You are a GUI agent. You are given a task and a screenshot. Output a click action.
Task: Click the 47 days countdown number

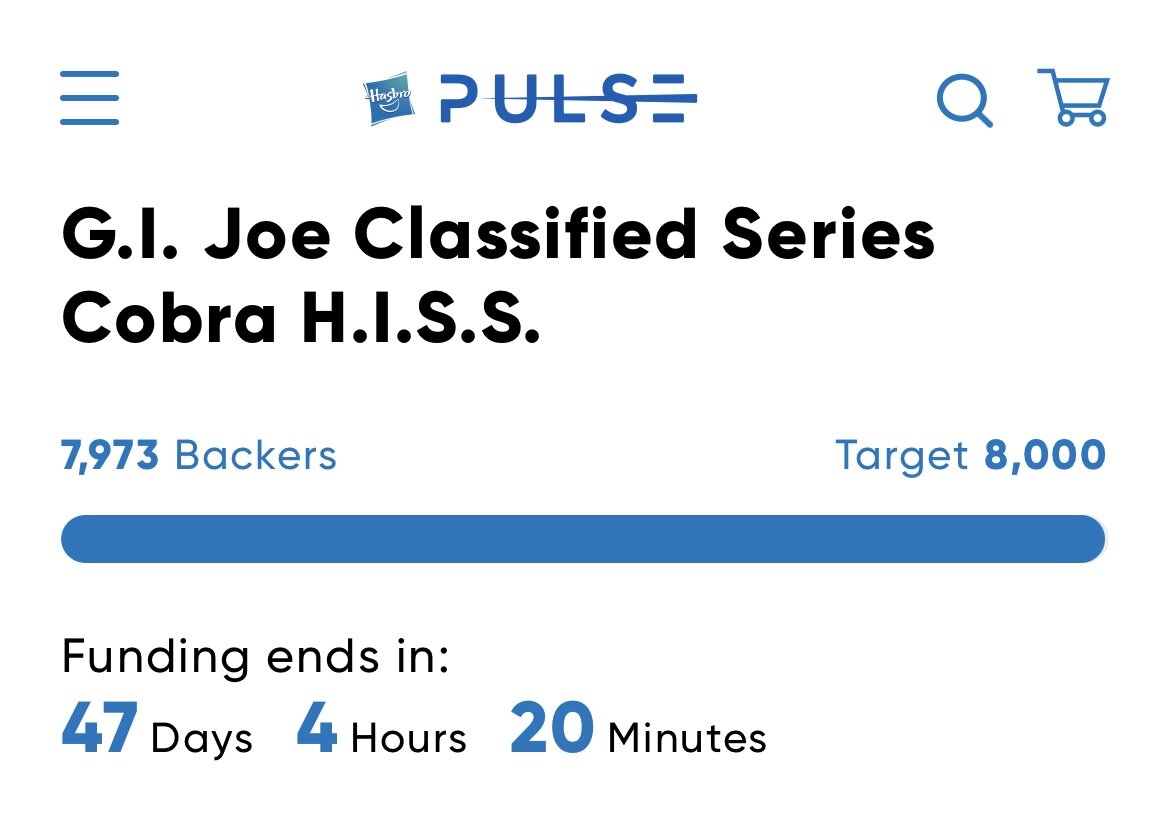pyautogui.click(x=99, y=727)
